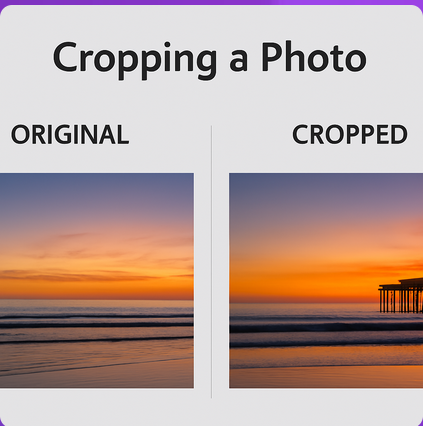Click the pier silhouette in the cropped photo

(401, 295)
